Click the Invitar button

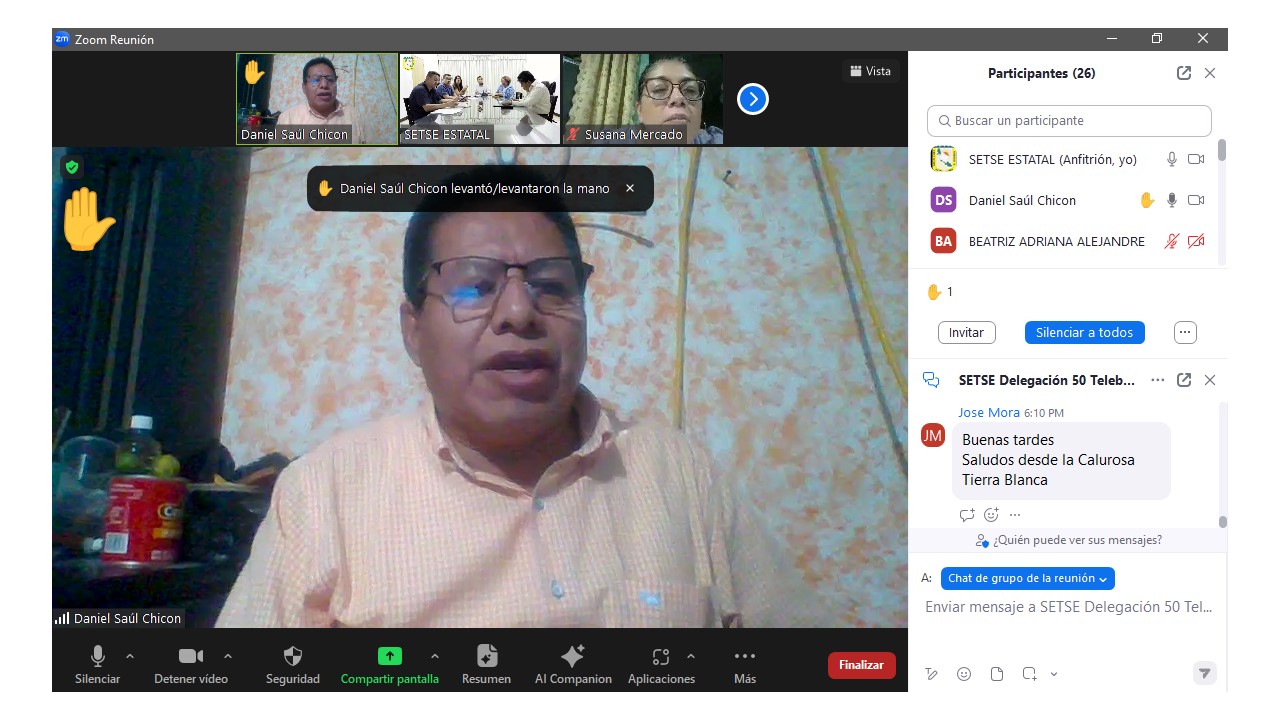pyautogui.click(x=966, y=332)
